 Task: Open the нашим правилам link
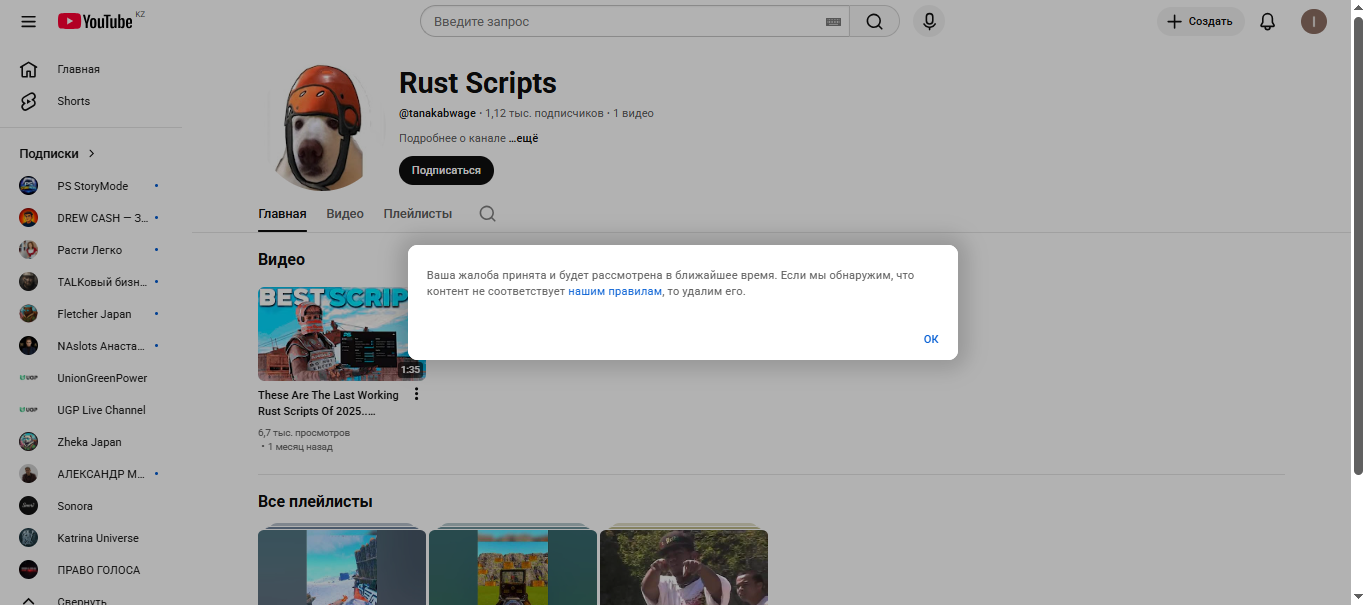point(614,292)
